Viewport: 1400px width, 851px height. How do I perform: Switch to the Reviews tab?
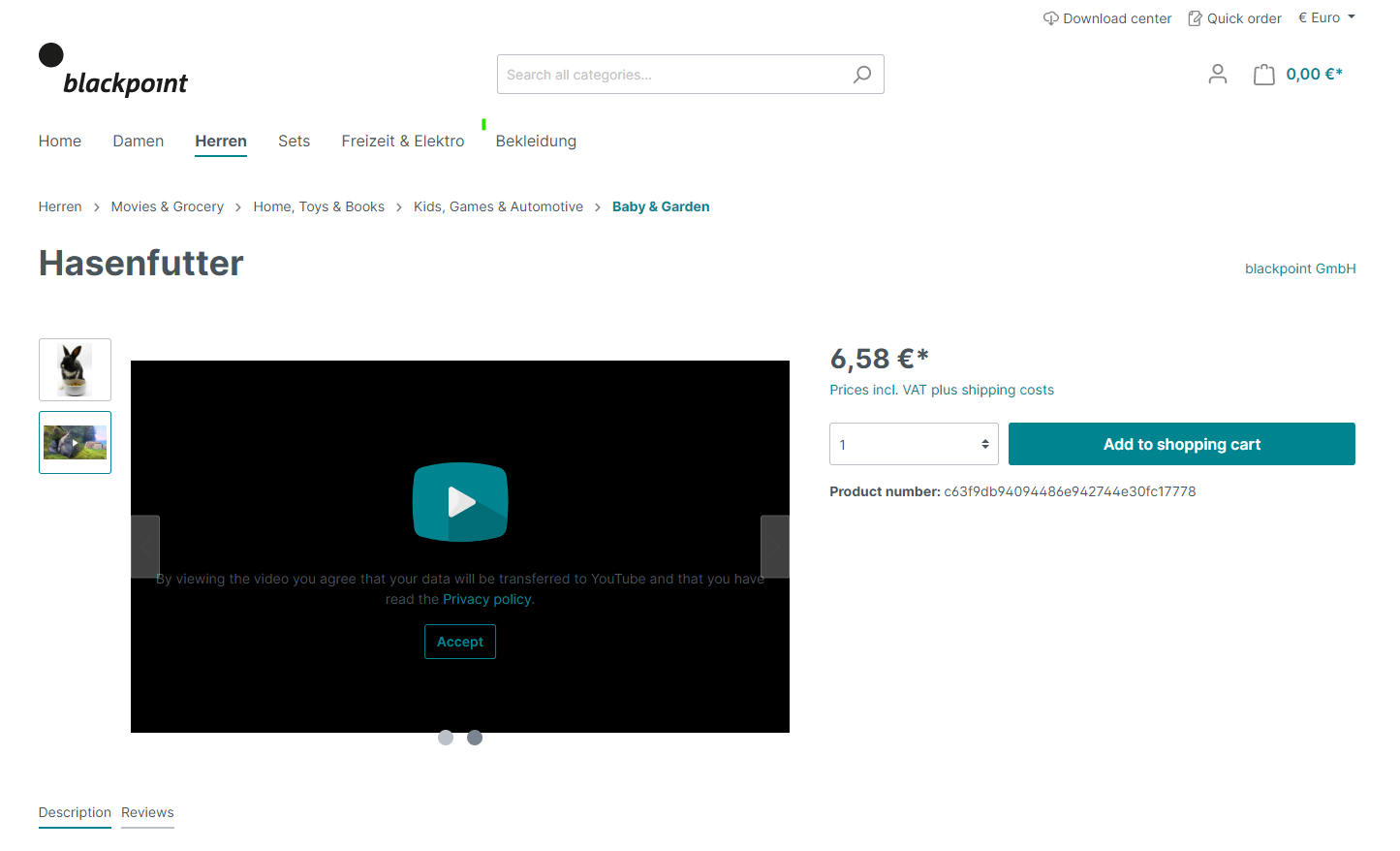coord(147,812)
